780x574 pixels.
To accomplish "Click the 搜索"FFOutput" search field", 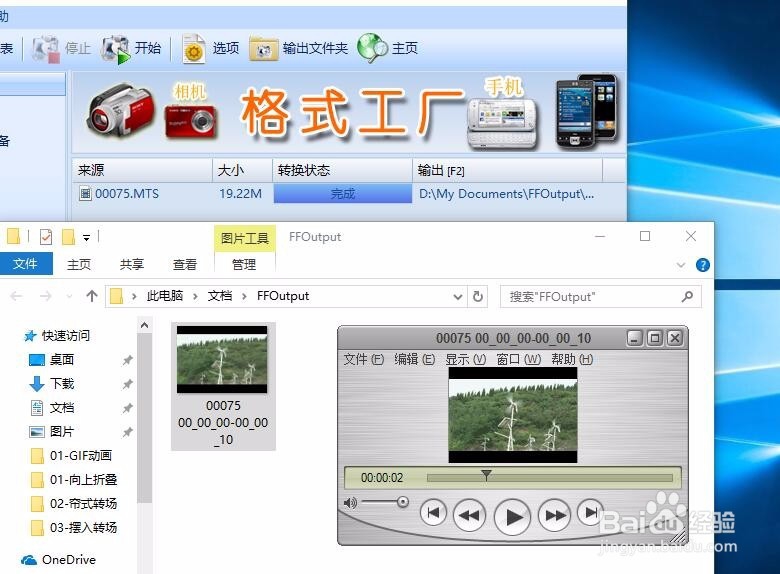I will click(x=600, y=297).
